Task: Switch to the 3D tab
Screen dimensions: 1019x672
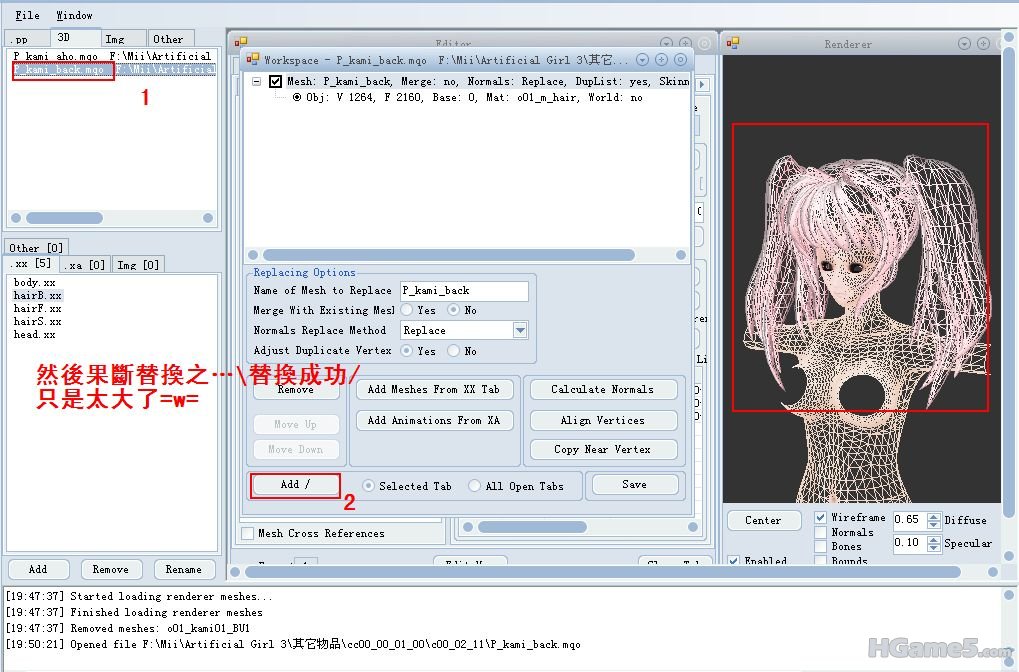Action: click(75, 38)
